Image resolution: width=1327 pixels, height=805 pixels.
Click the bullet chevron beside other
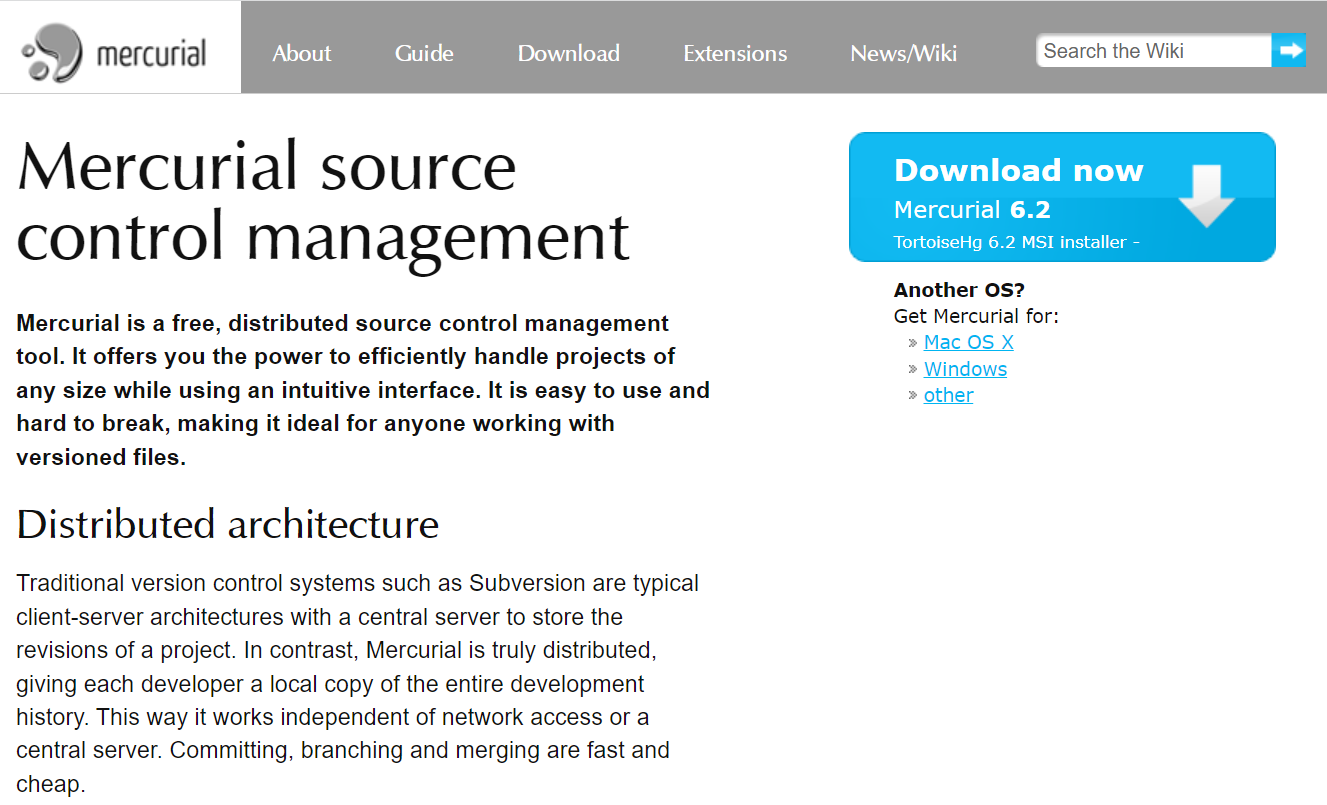(x=912, y=396)
